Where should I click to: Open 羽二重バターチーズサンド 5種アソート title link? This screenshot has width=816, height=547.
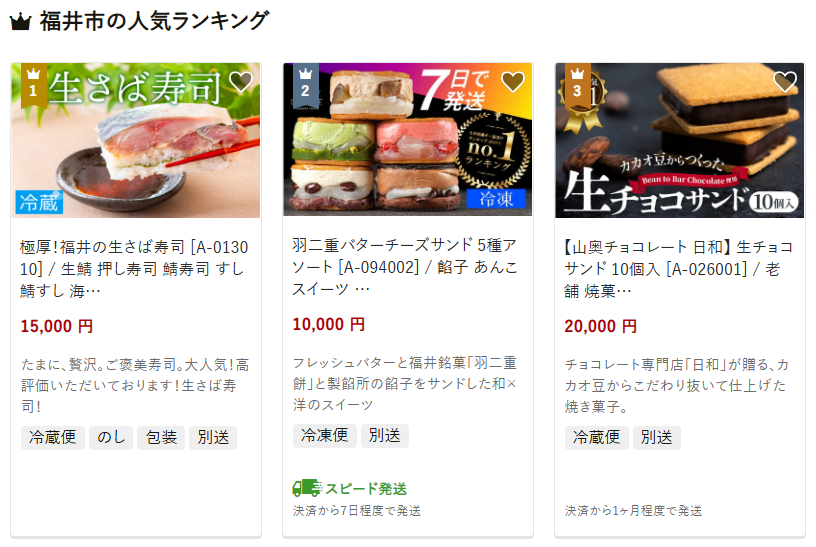pyautogui.click(x=405, y=267)
